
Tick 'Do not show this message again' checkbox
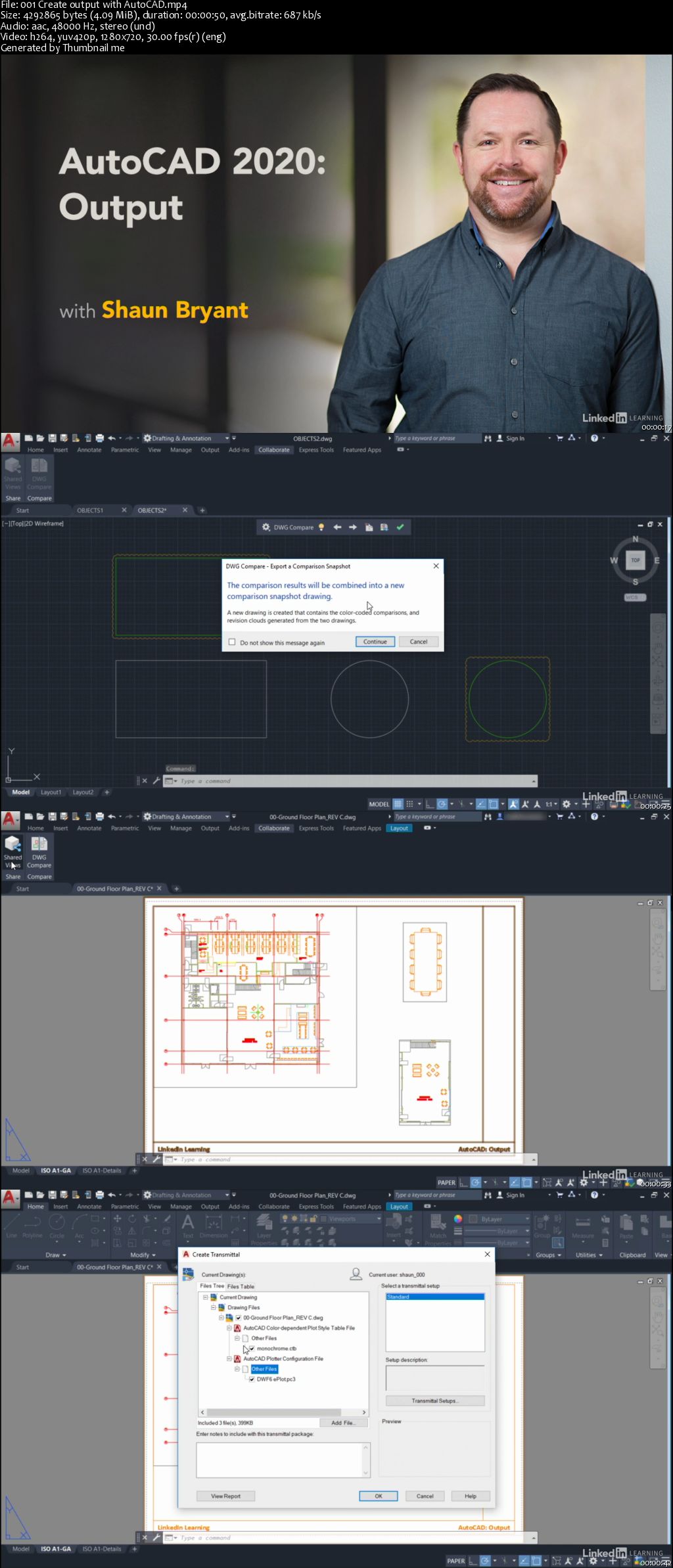232,642
